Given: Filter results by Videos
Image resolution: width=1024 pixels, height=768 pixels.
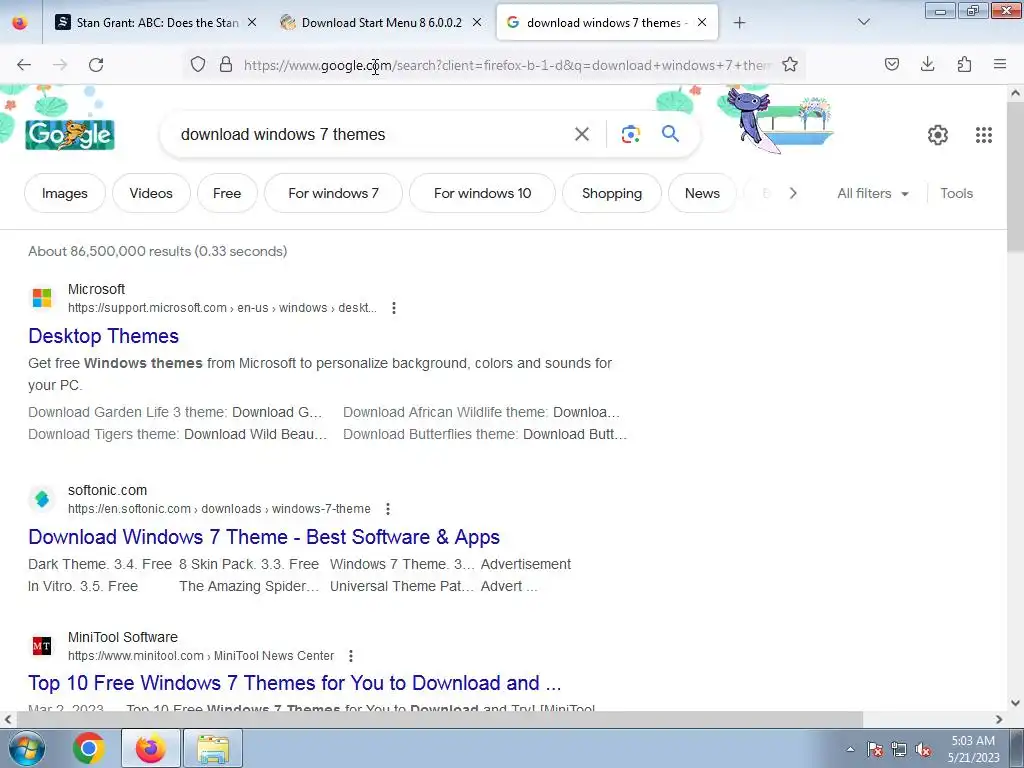Looking at the screenshot, I should [151, 193].
